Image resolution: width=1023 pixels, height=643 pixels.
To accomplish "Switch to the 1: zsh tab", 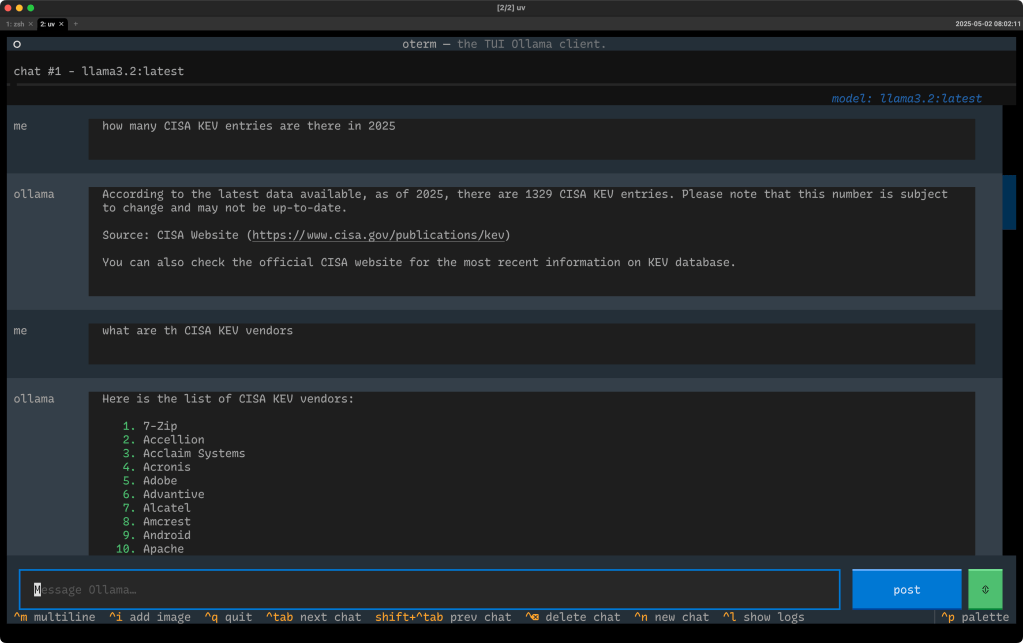I will point(15,23).
